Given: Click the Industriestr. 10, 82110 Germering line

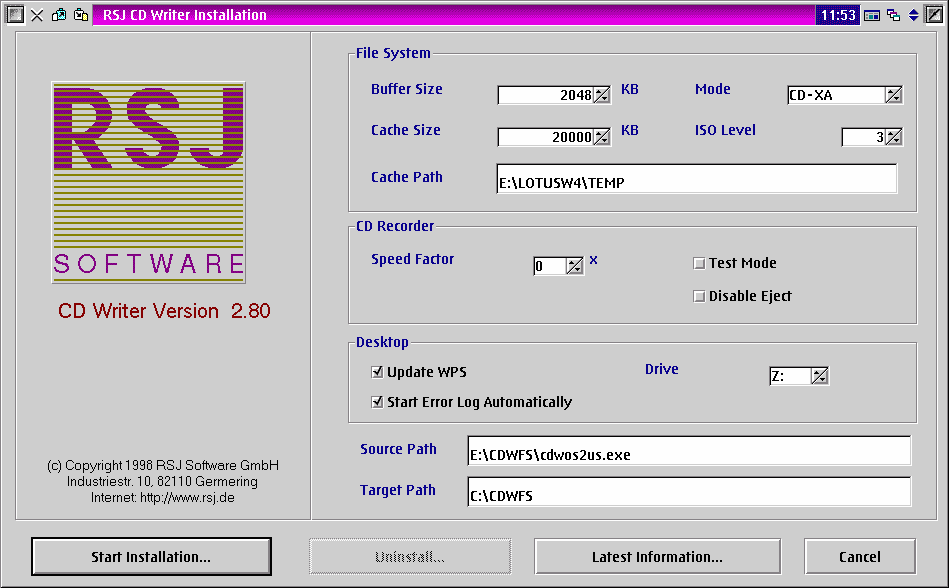Looking at the screenshot, I should click(x=162, y=482).
